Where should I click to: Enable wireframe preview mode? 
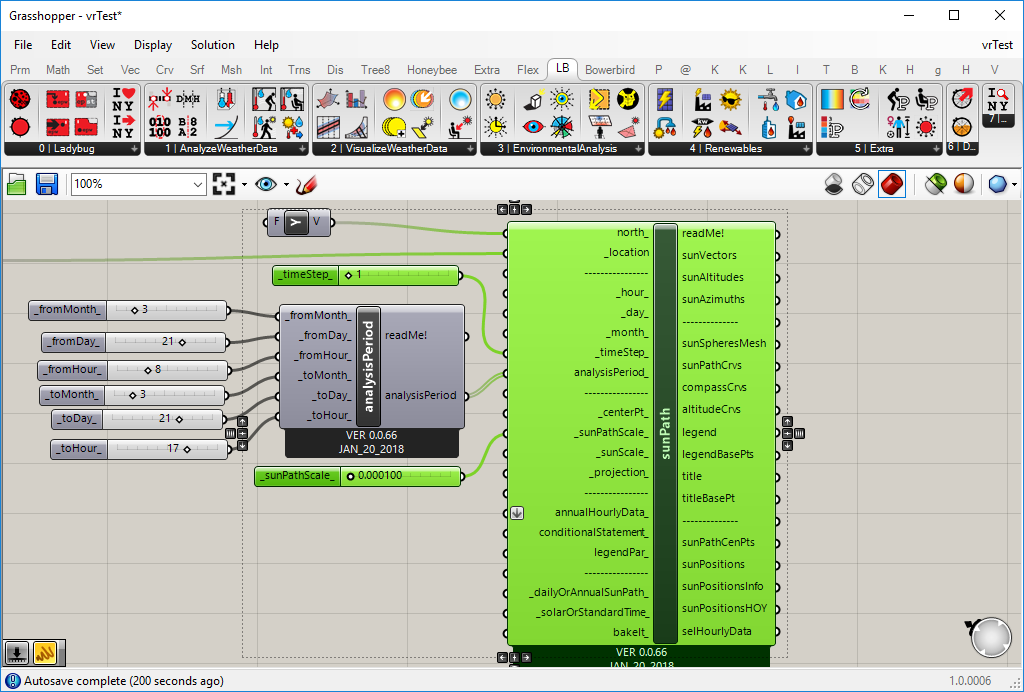coord(863,185)
